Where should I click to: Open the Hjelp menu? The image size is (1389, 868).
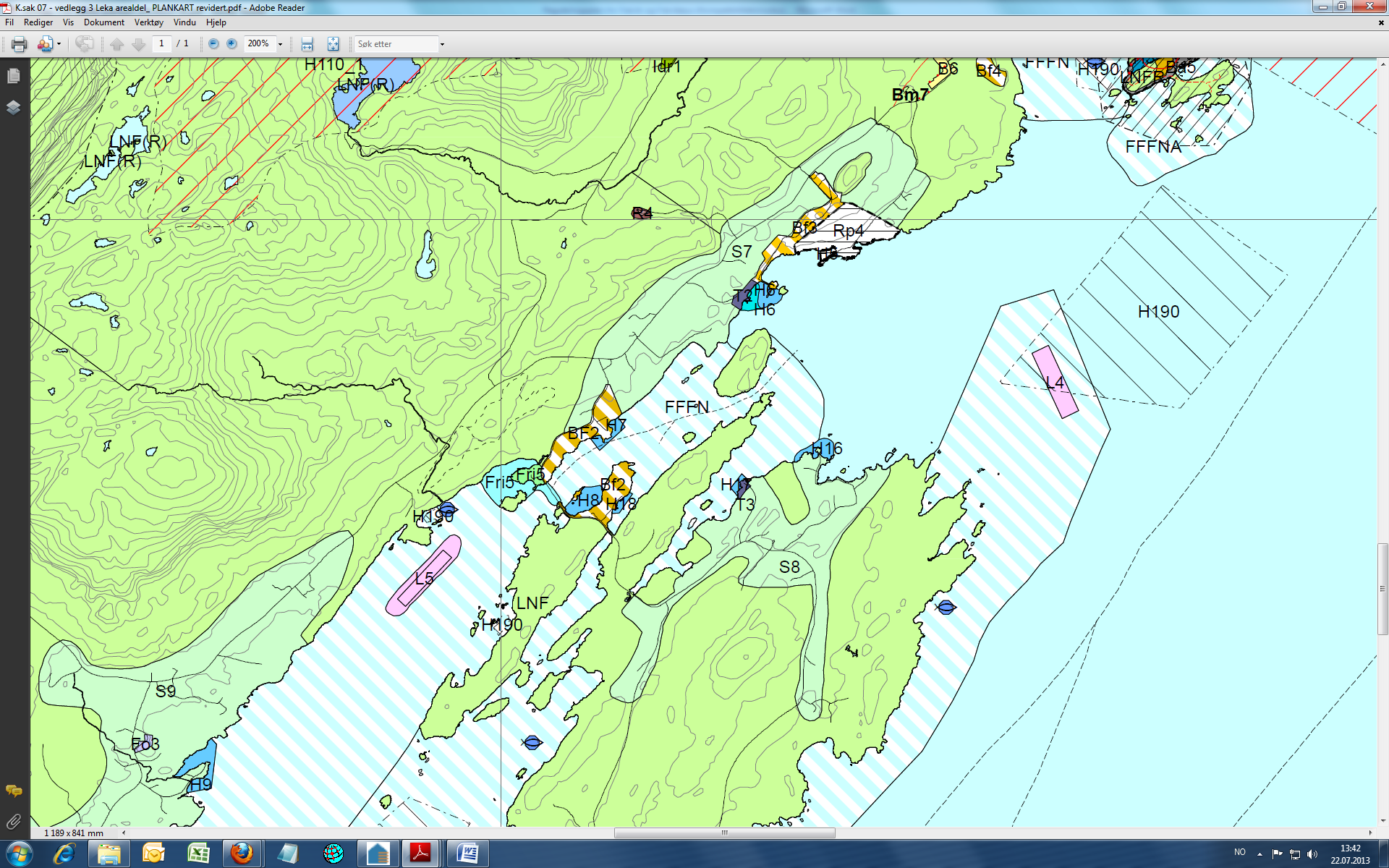click(x=216, y=22)
